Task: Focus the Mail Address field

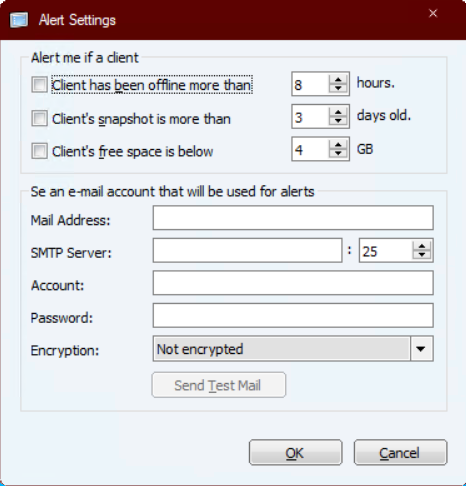Action: pos(293,218)
